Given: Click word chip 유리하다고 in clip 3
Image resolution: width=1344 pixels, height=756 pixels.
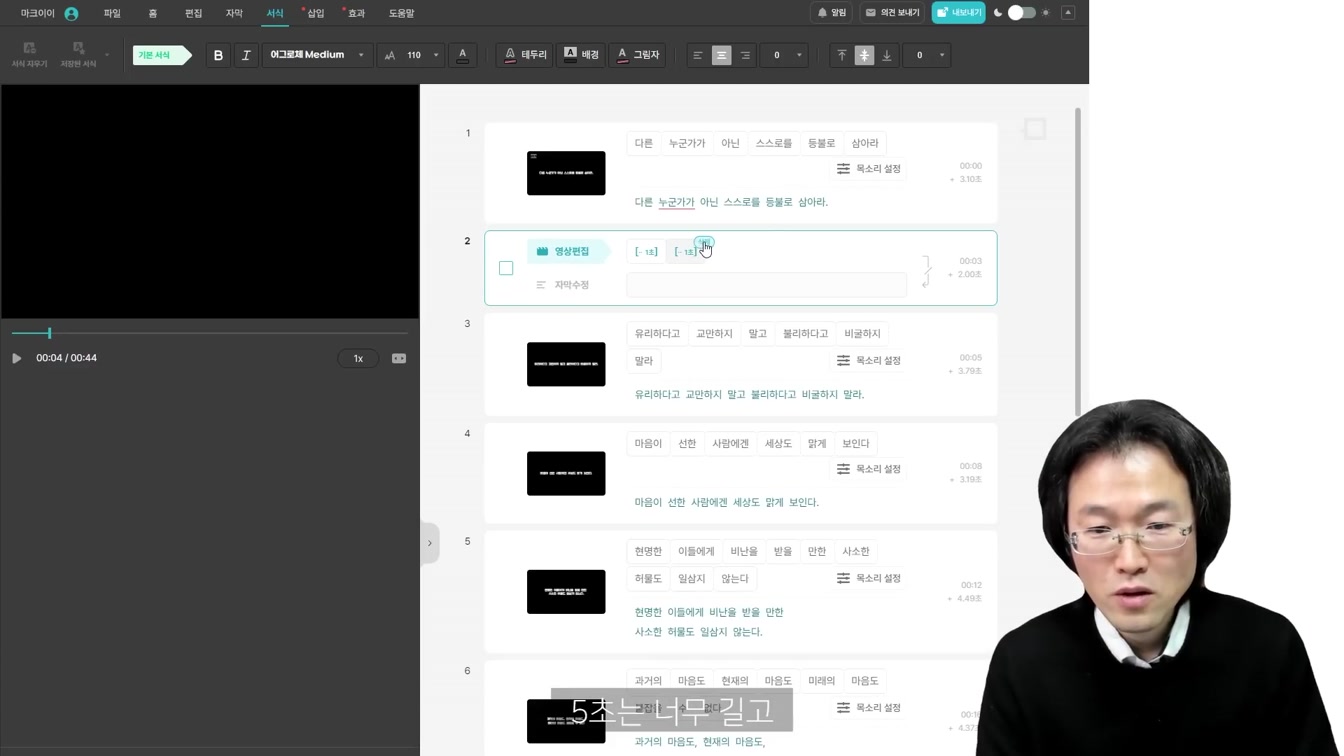Looking at the screenshot, I should 657,333.
